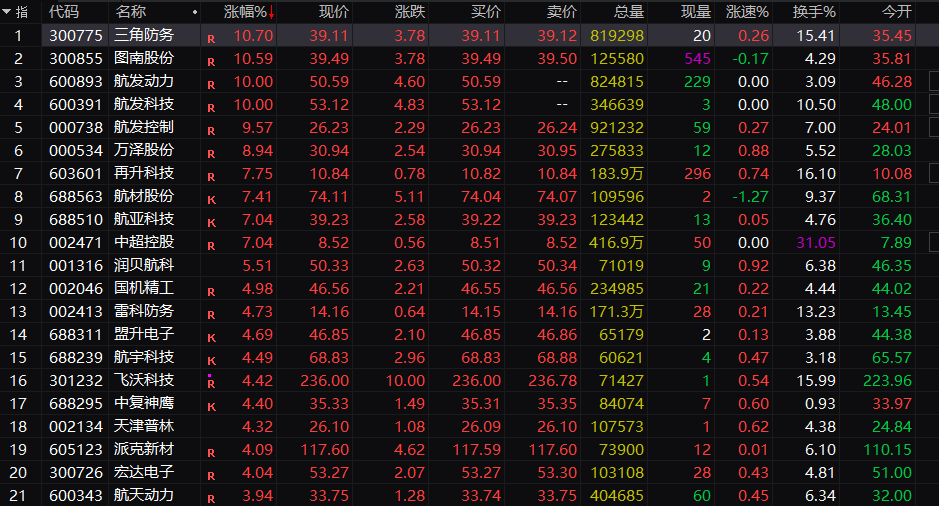Select row 18 天津普林
This screenshot has width=939, height=506.
(x=144, y=426)
